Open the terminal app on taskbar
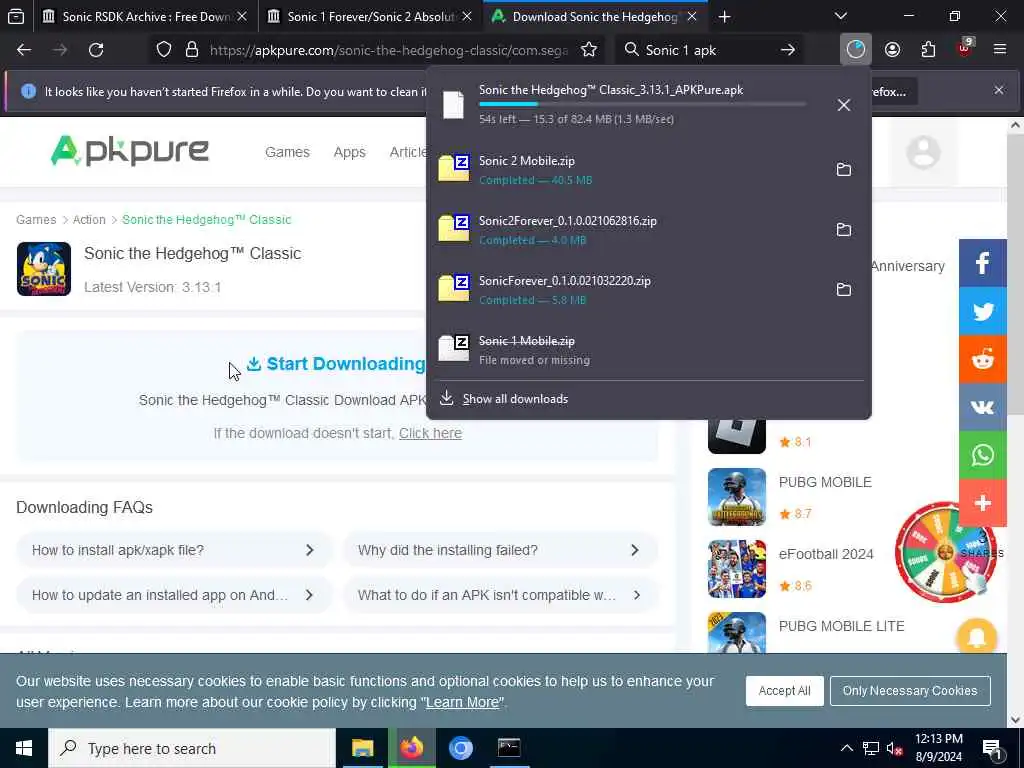This screenshot has width=1024, height=768. coord(509,748)
